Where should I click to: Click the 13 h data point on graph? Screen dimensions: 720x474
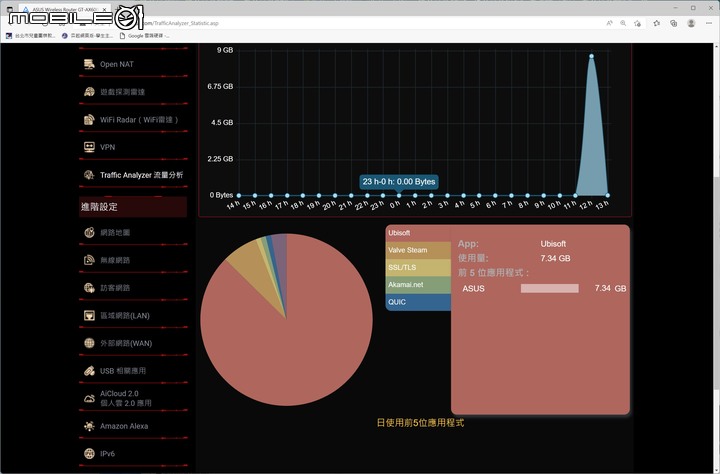click(x=608, y=195)
